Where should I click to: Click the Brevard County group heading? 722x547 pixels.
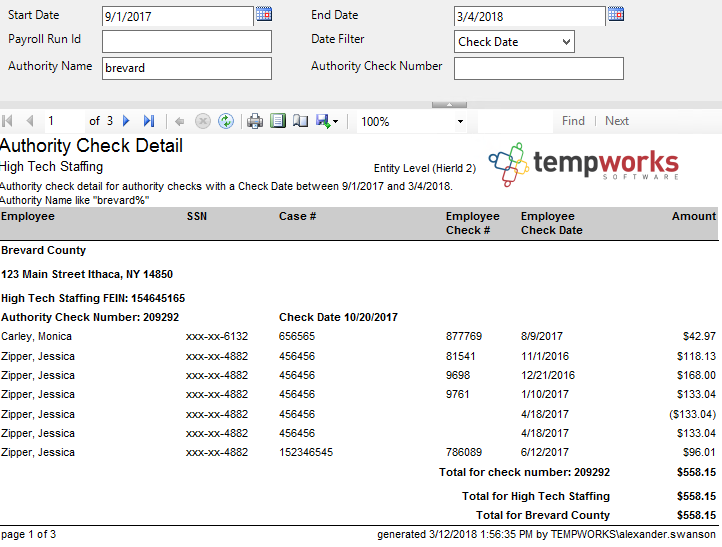[44, 250]
